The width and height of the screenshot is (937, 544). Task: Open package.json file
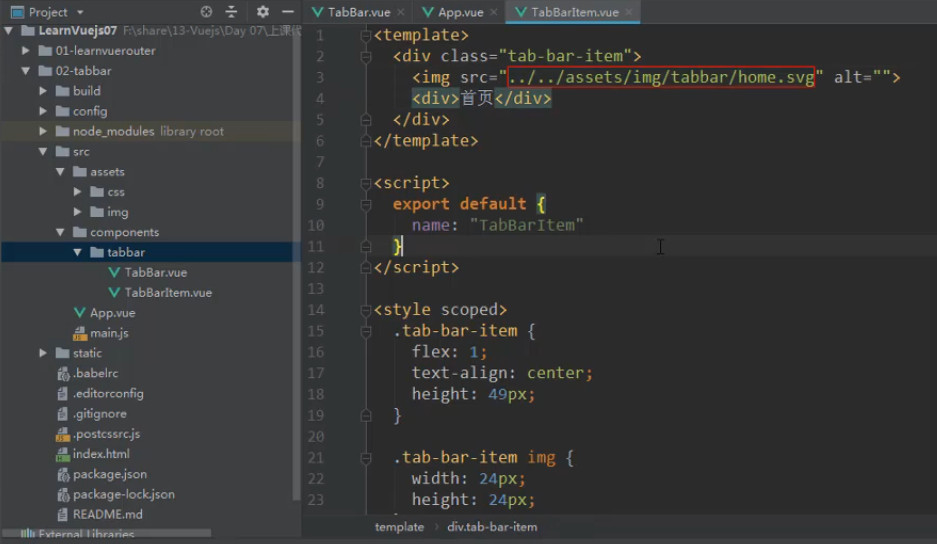click(x=109, y=474)
